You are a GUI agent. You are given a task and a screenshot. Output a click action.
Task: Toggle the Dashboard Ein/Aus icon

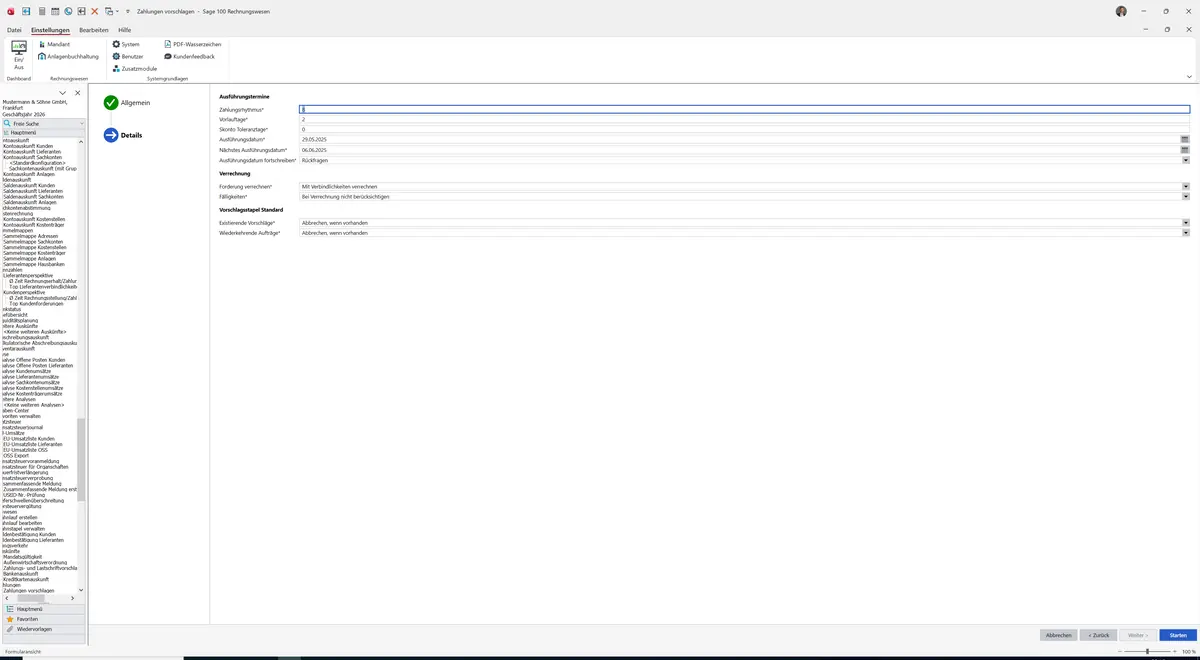click(18, 54)
